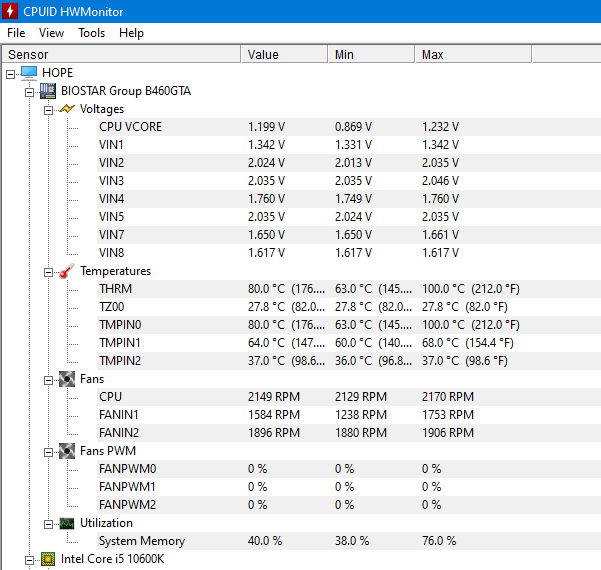Click the Temperatures thermometer icon
The width and height of the screenshot is (601, 570).
click(x=67, y=271)
